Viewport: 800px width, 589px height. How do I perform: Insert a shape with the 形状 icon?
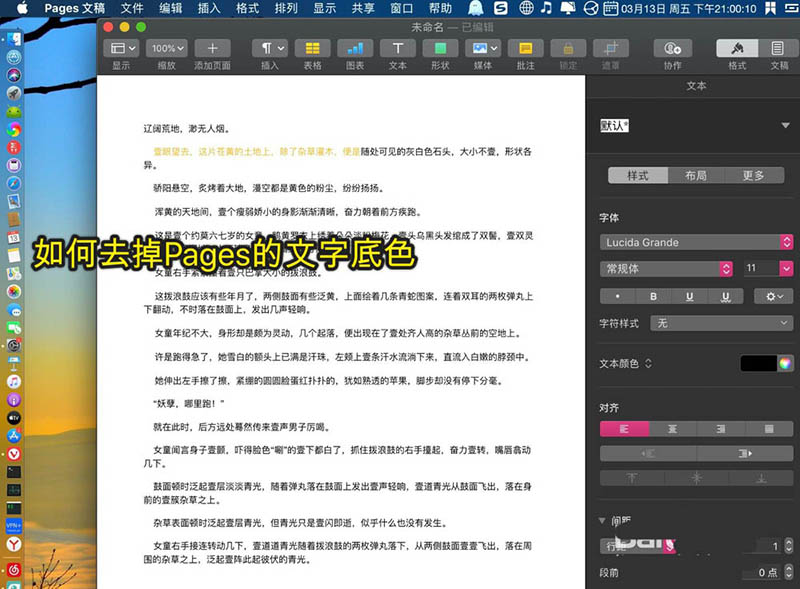point(440,48)
